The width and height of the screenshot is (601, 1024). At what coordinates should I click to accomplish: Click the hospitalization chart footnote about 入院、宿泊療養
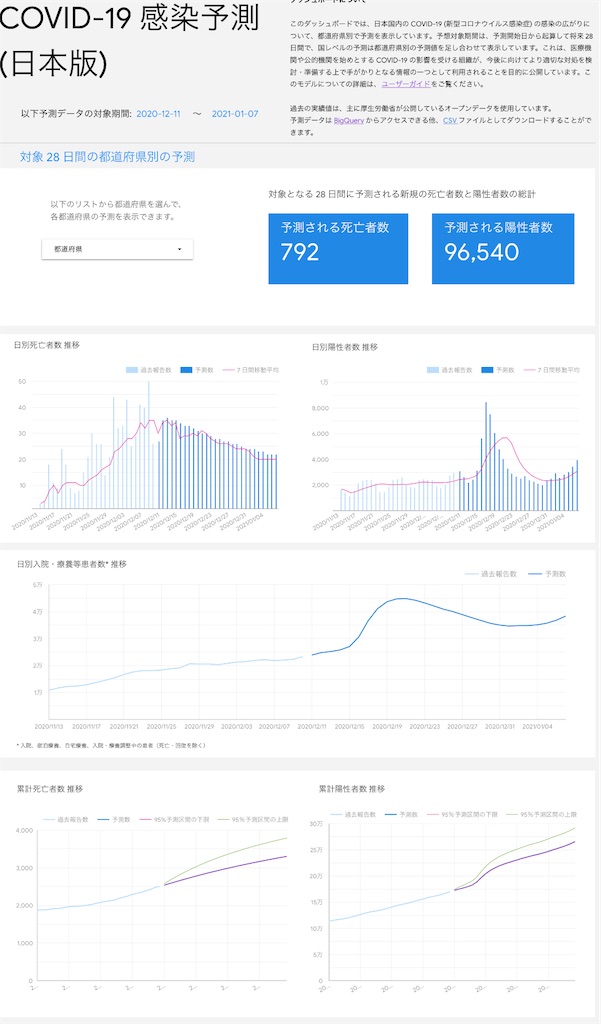coord(111,745)
